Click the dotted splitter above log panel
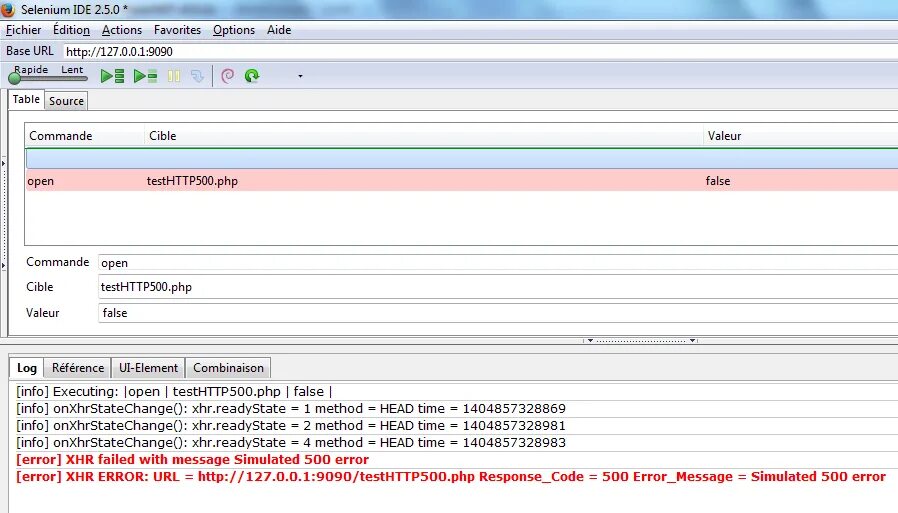This screenshot has height=513, width=898. (x=640, y=341)
